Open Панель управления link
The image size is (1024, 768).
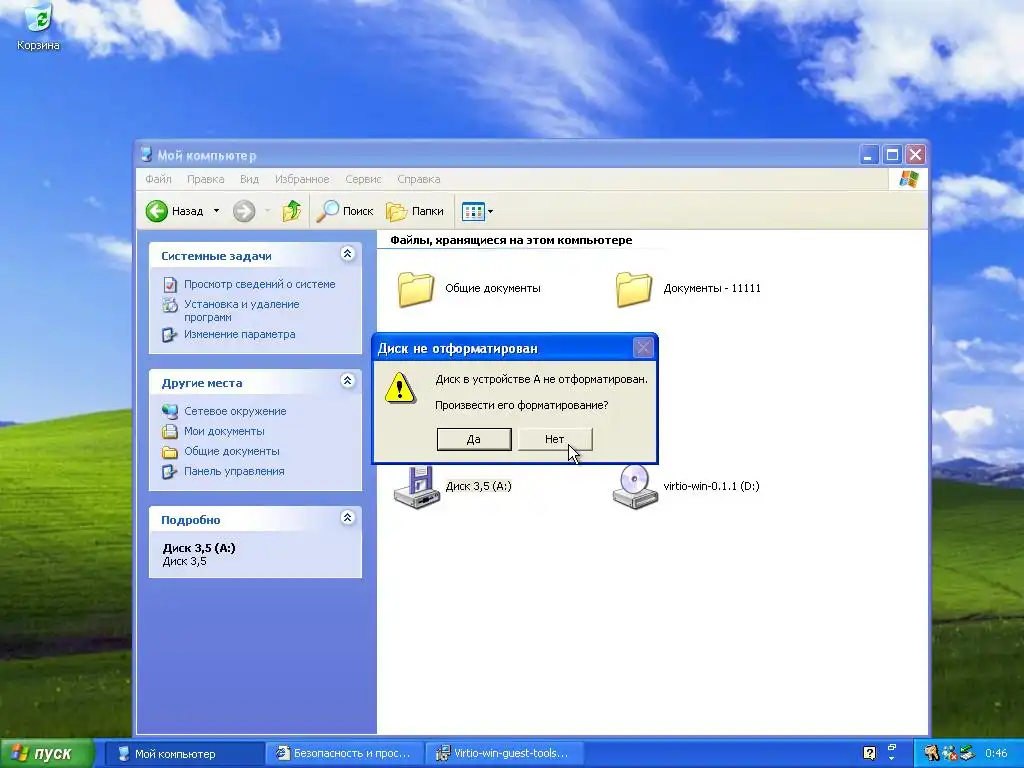pyautogui.click(x=234, y=471)
